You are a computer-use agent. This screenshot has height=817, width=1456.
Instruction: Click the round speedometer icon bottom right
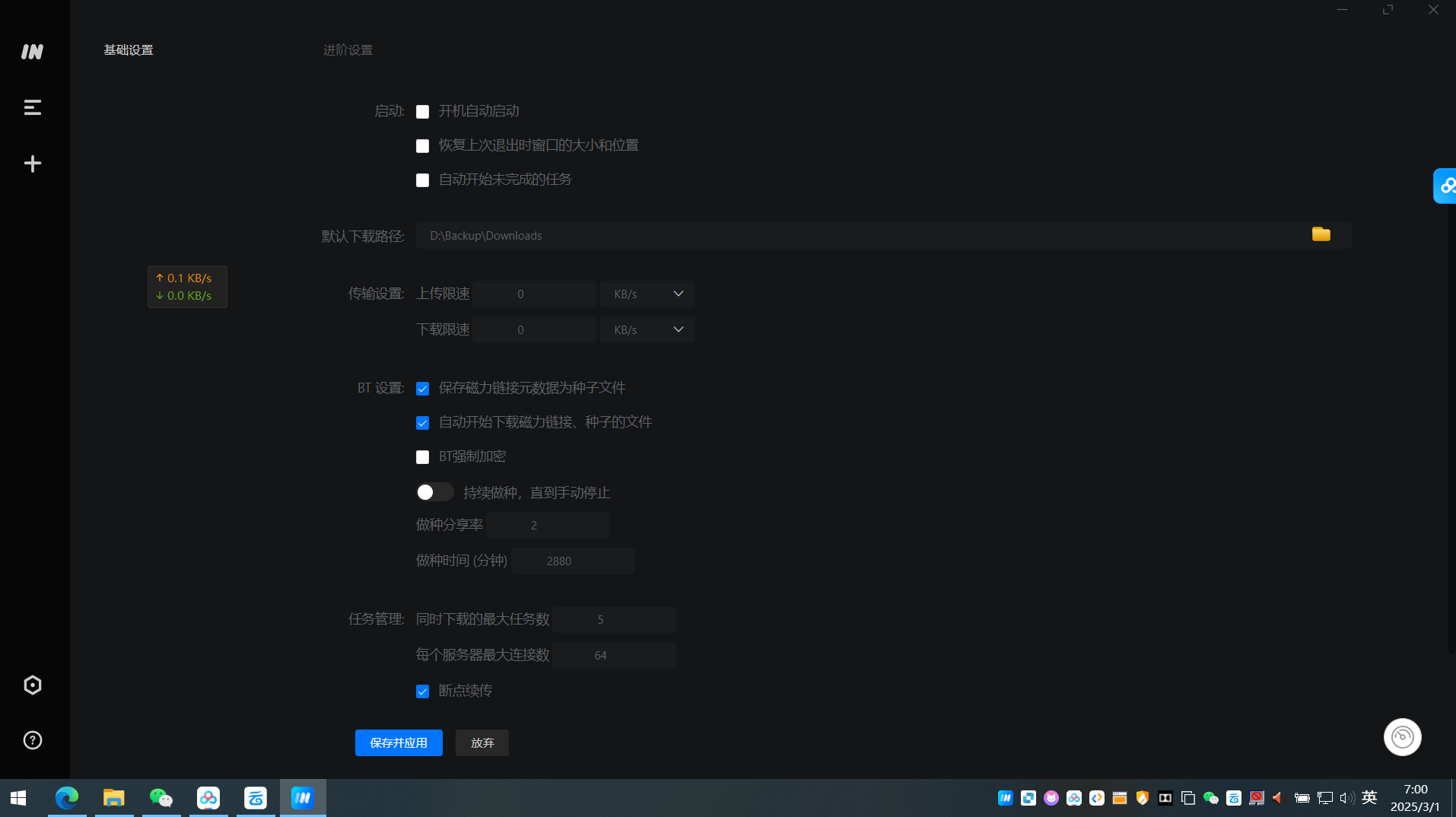[1402, 737]
